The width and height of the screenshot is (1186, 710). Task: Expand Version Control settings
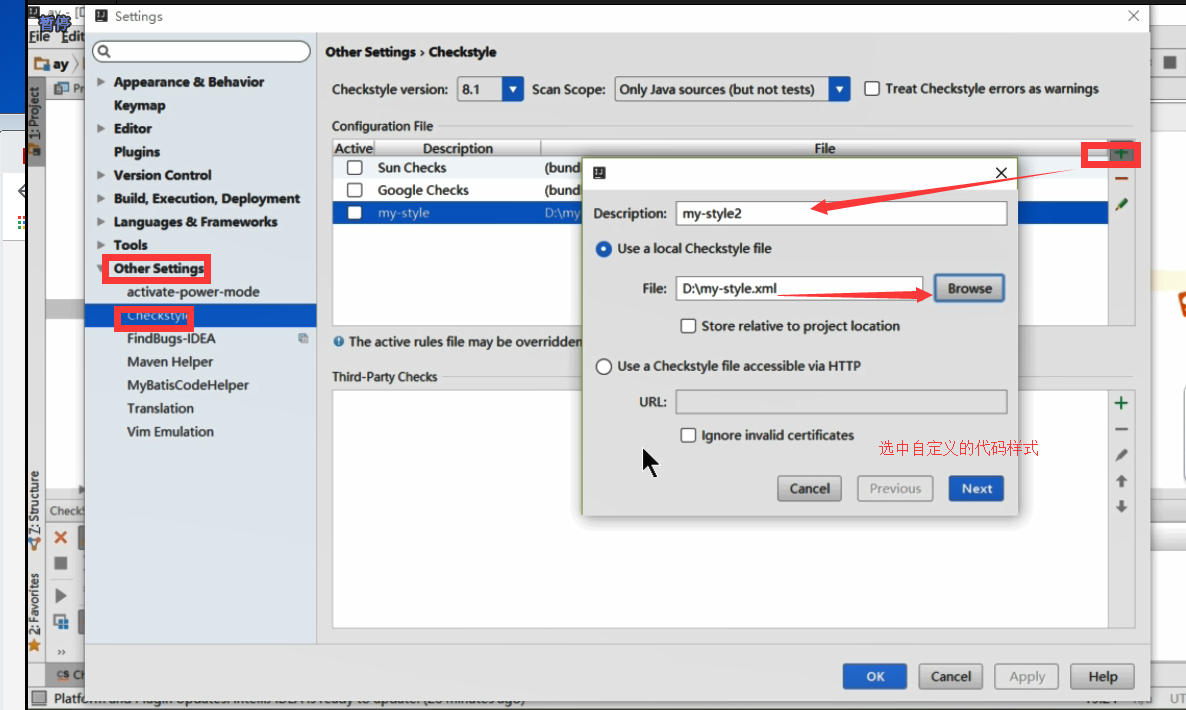(101, 175)
